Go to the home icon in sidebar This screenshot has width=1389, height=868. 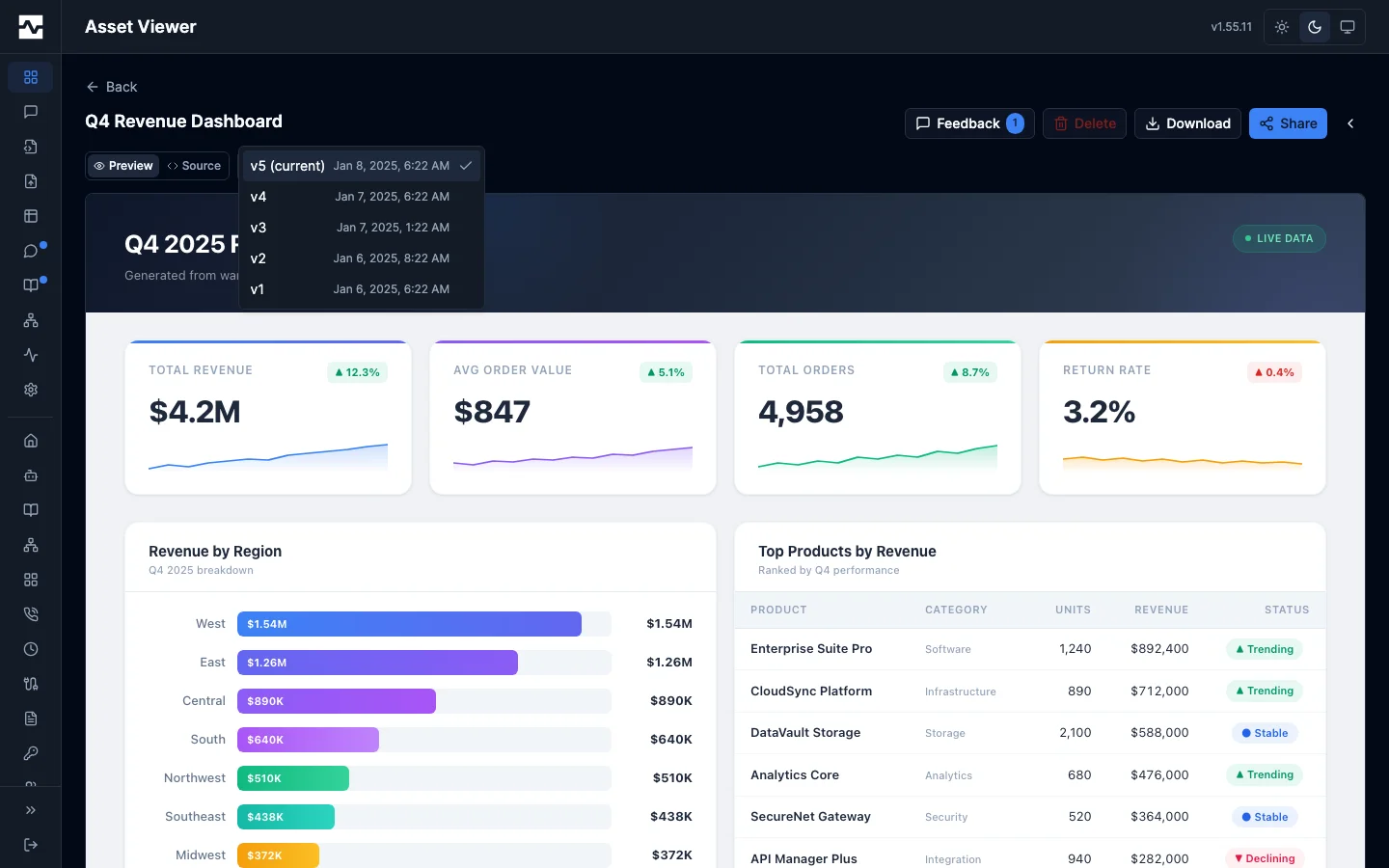pyautogui.click(x=31, y=441)
